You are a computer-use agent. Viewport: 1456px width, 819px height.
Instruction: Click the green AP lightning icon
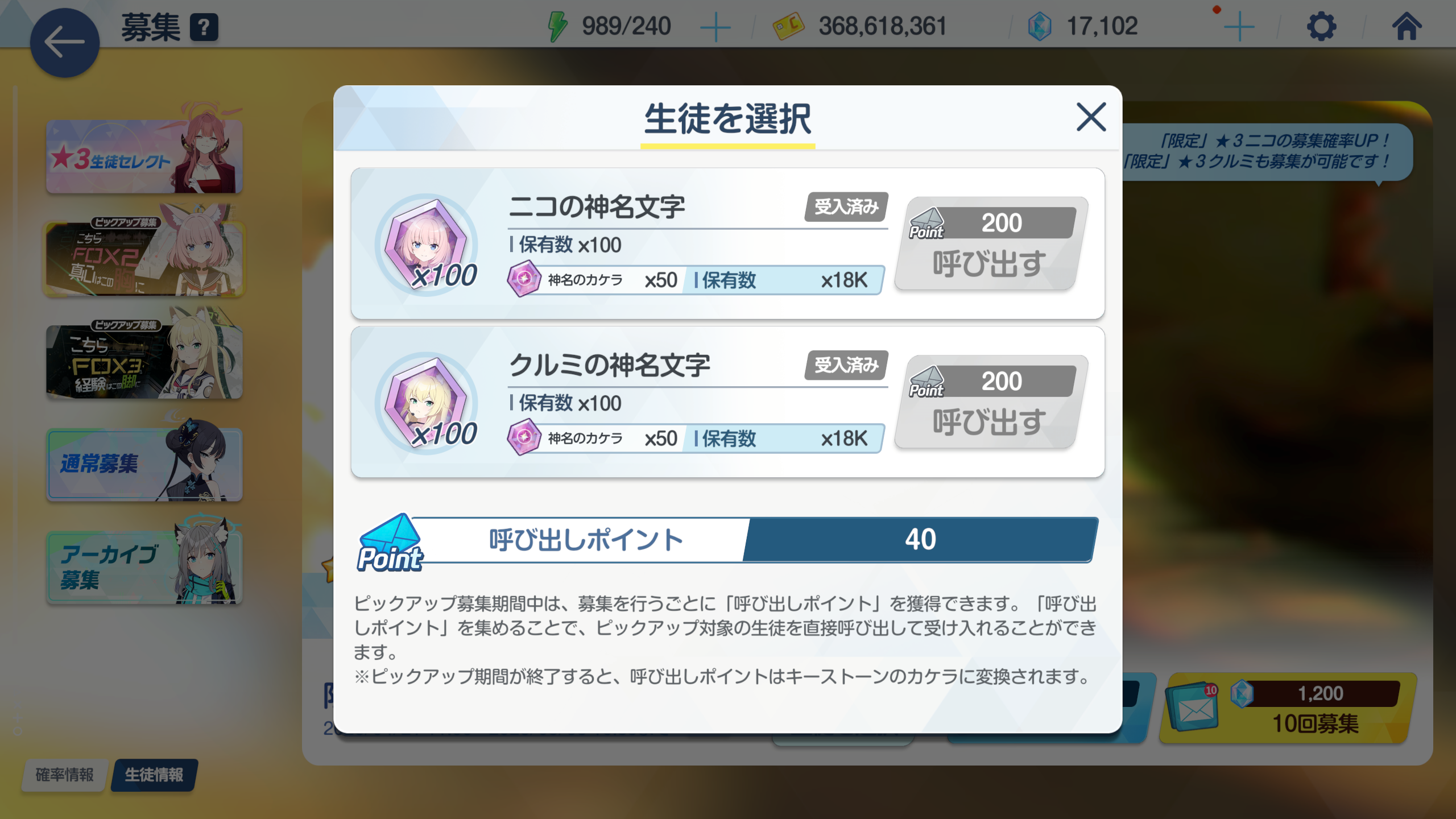coord(557,27)
